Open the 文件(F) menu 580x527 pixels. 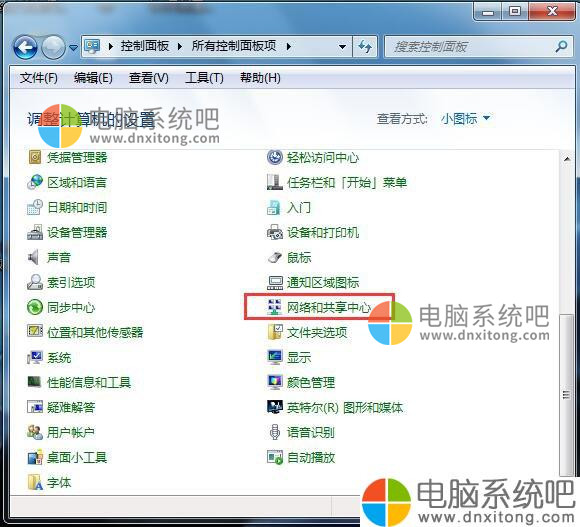[x=38, y=78]
